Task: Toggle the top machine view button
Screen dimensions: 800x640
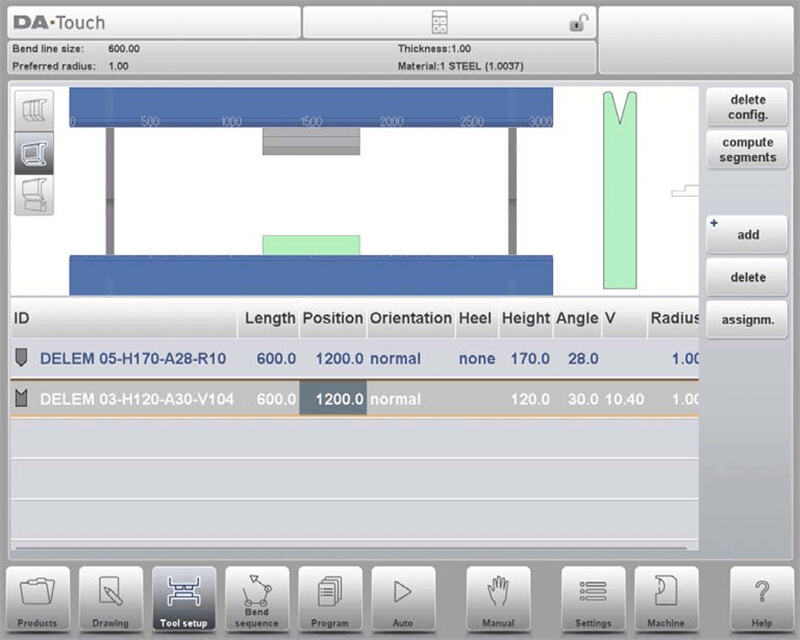Action: [x=33, y=110]
